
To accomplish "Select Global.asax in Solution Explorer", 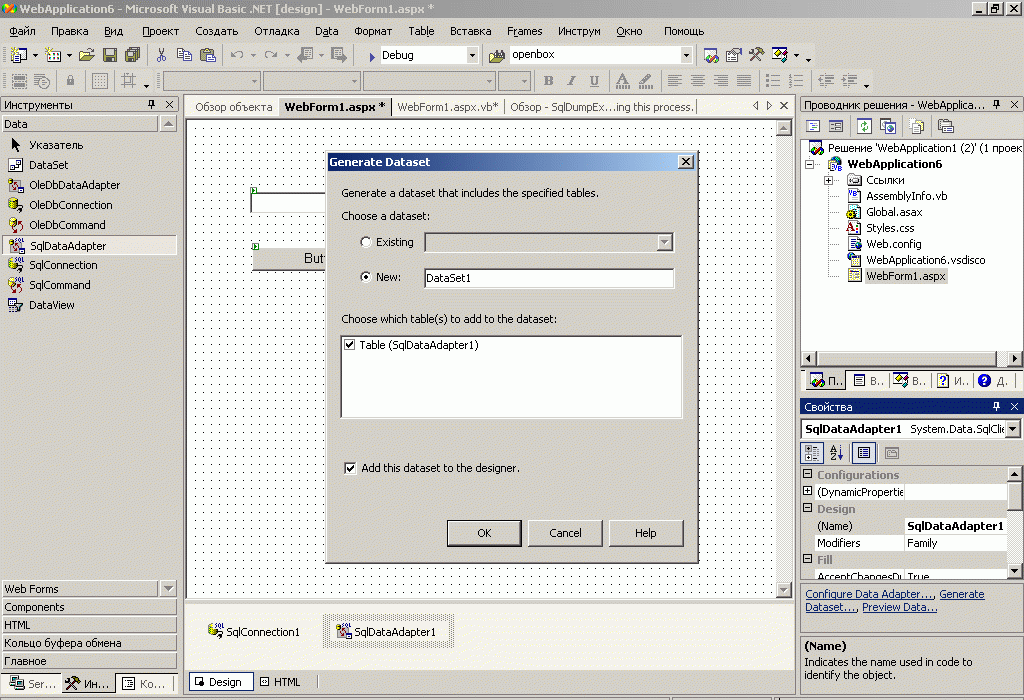I will click(x=894, y=212).
